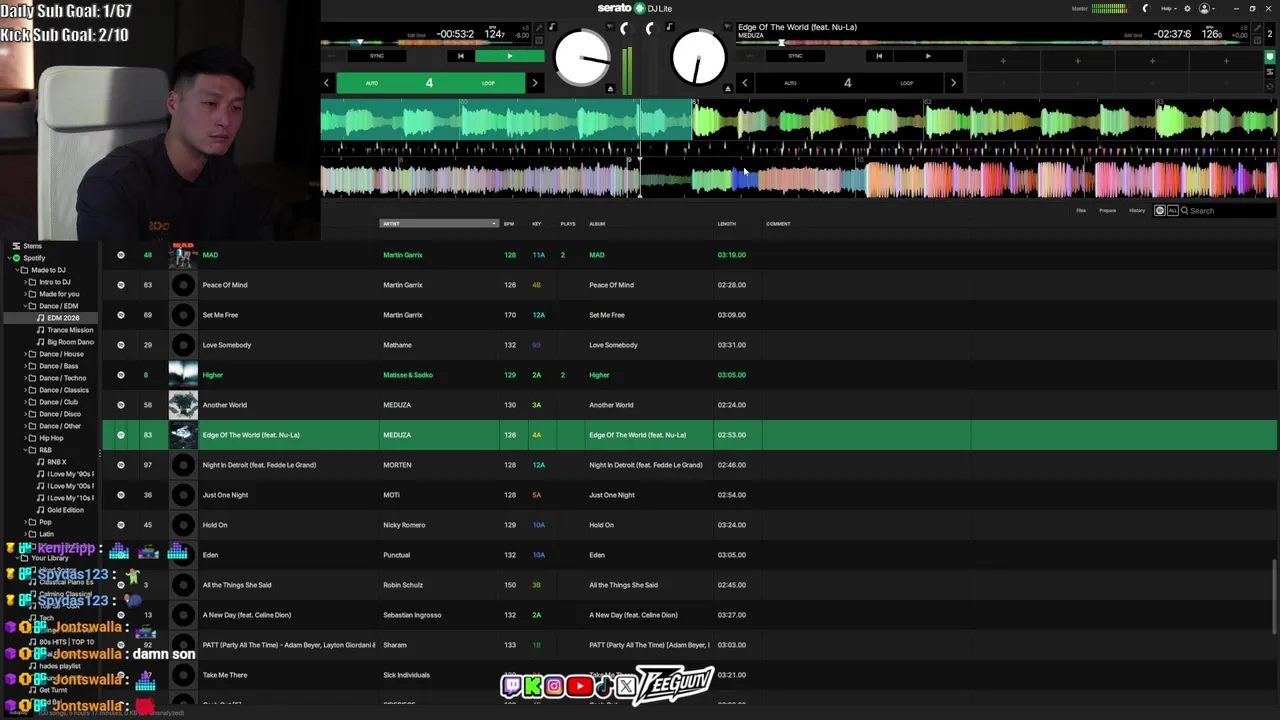
Task: Expand the Intro to DJ folder
Action: tap(24, 282)
